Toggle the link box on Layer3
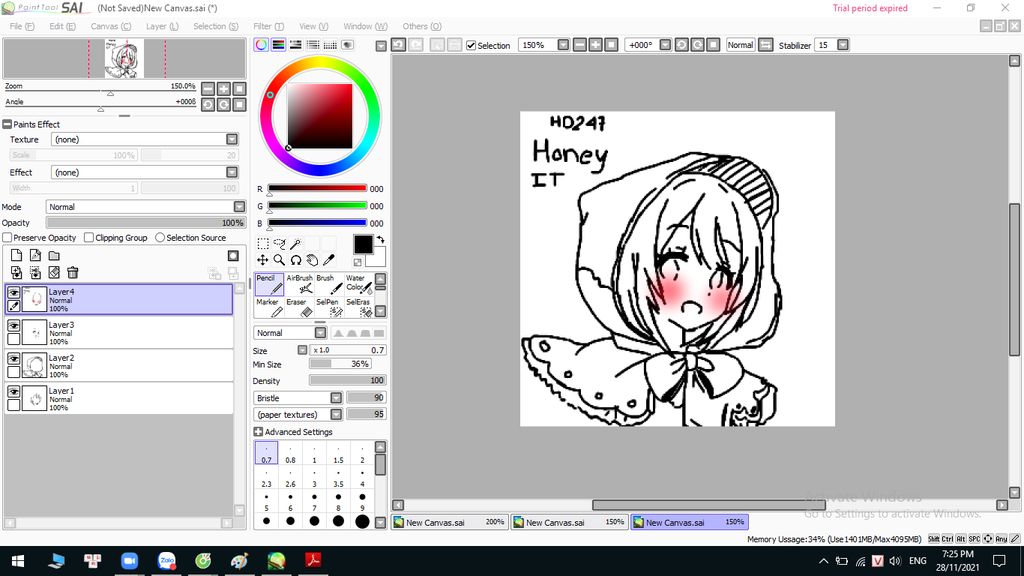 [14, 339]
